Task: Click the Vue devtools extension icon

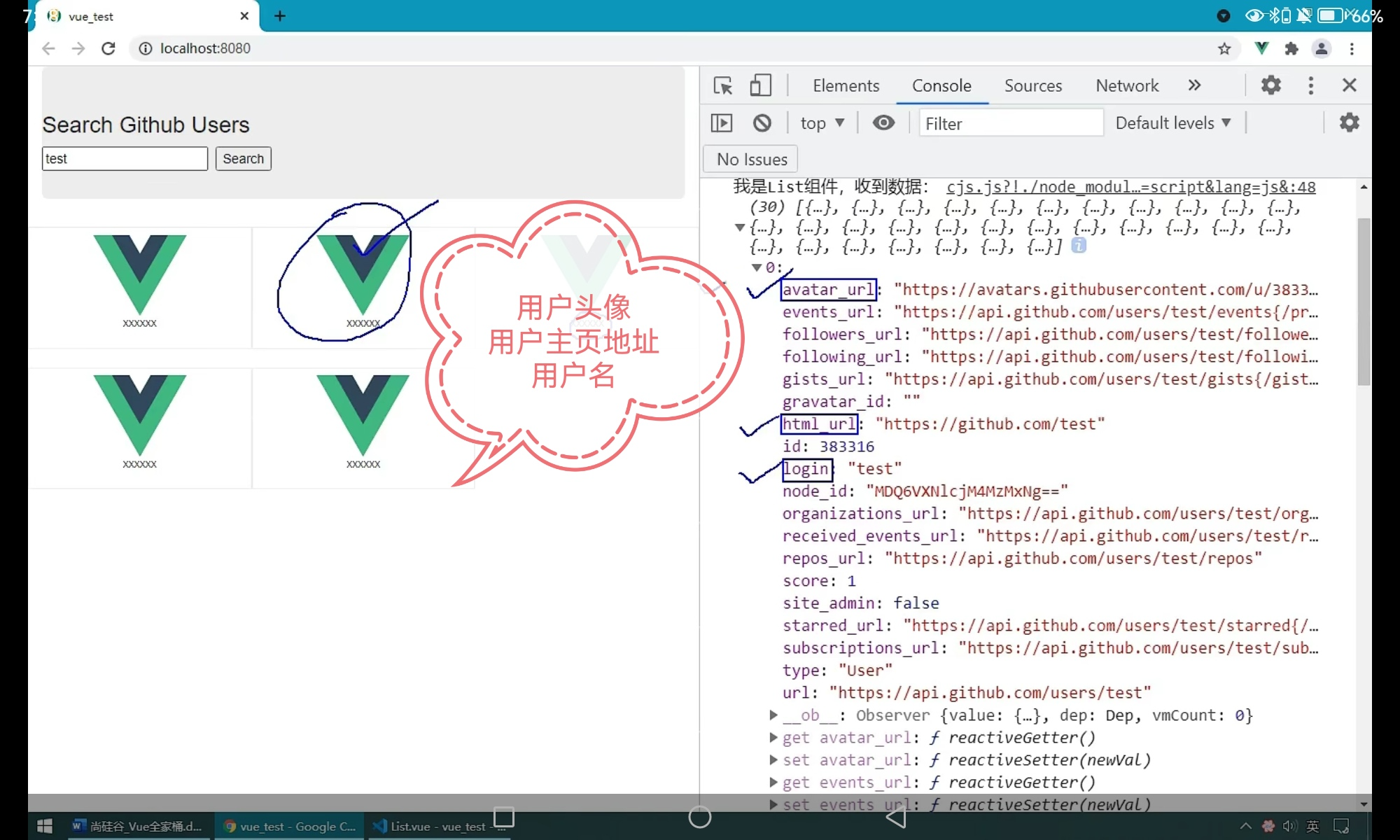Action: pos(1261,48)
